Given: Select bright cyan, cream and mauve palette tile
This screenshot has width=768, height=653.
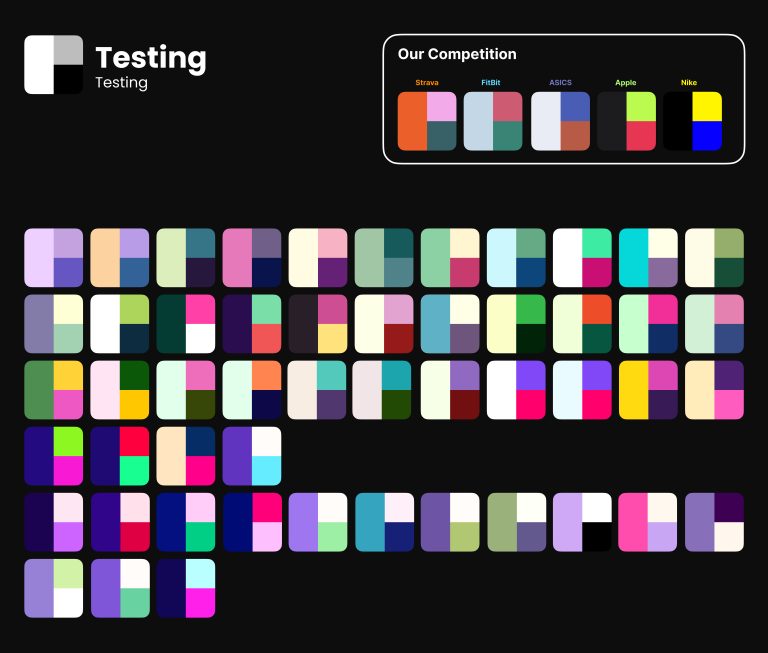Looking at the screenshot, I should pos(648,258).
